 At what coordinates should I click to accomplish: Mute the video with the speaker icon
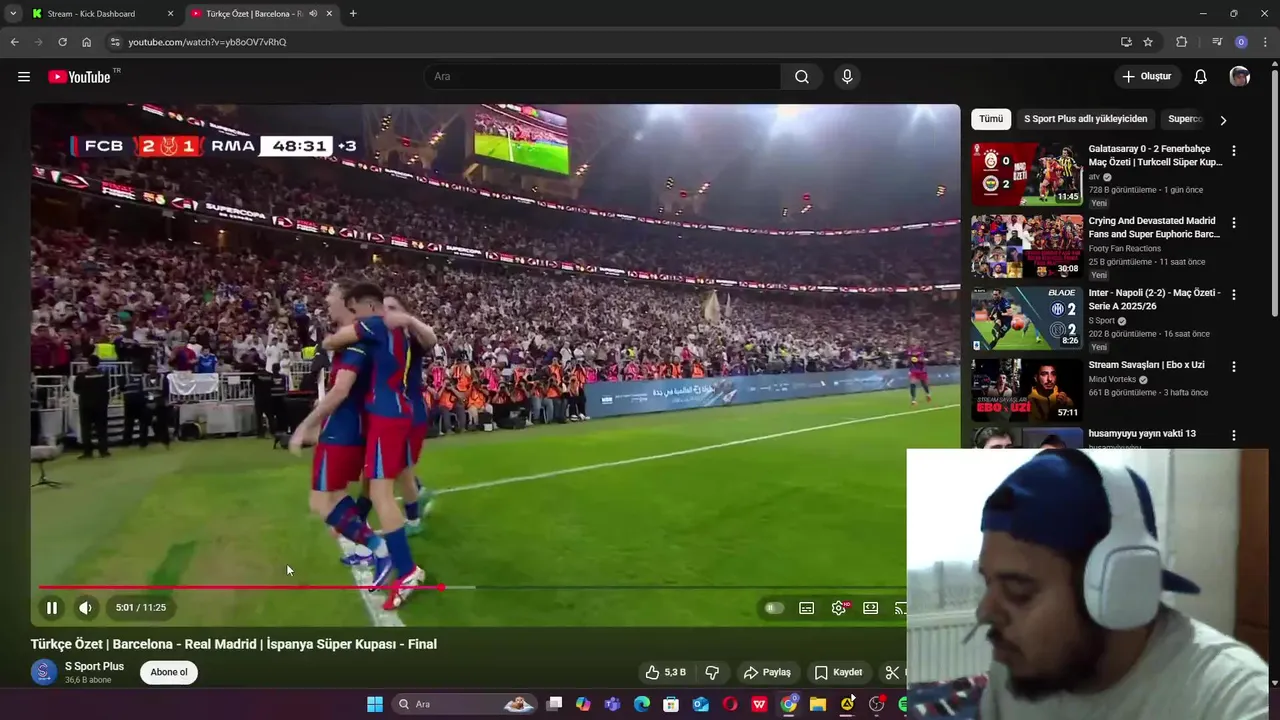pyautogui.click(x=86, y=607)
